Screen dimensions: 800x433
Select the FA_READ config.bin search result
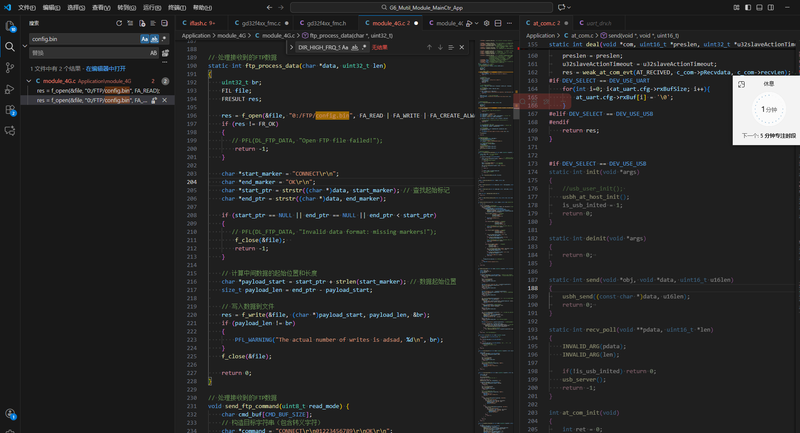point(97,90)
